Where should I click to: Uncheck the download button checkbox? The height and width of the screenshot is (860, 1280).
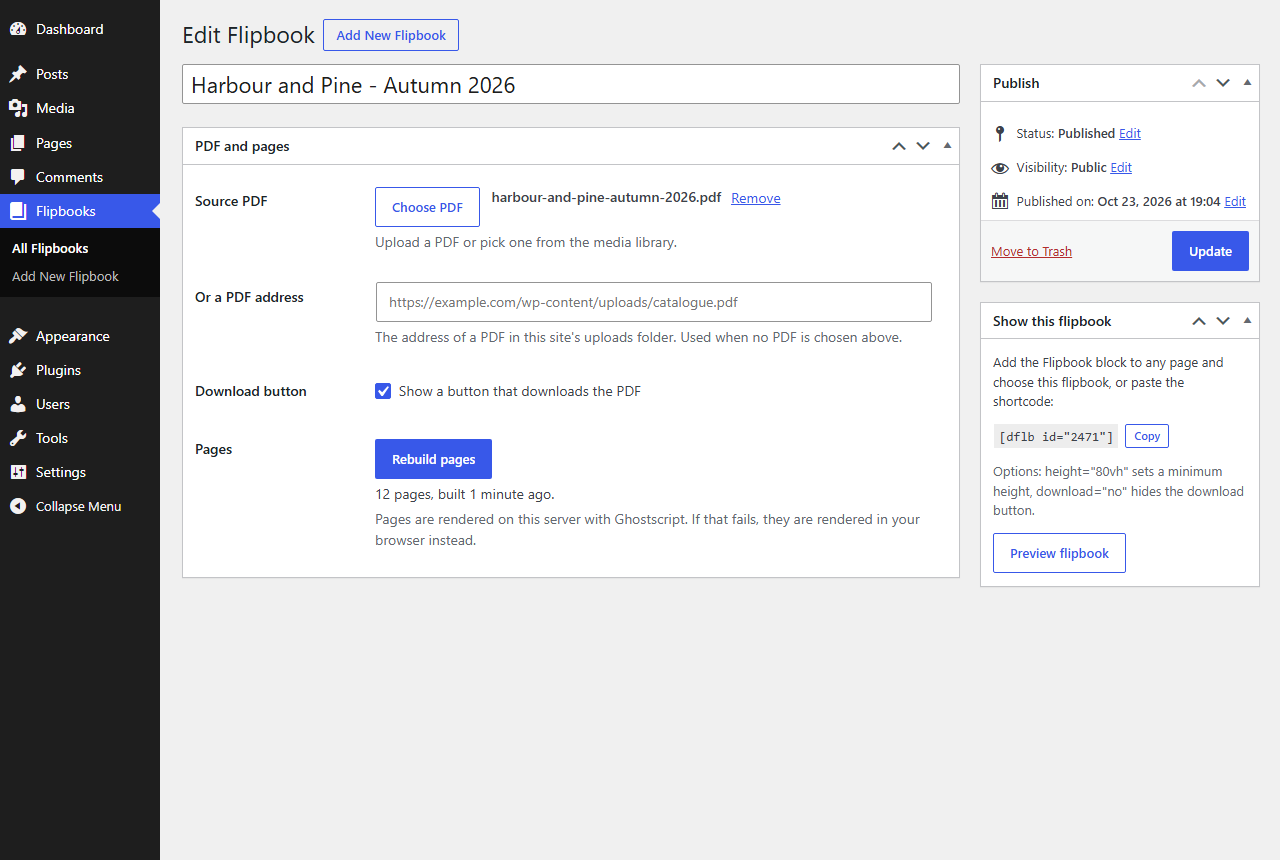[x=383, y=391]
